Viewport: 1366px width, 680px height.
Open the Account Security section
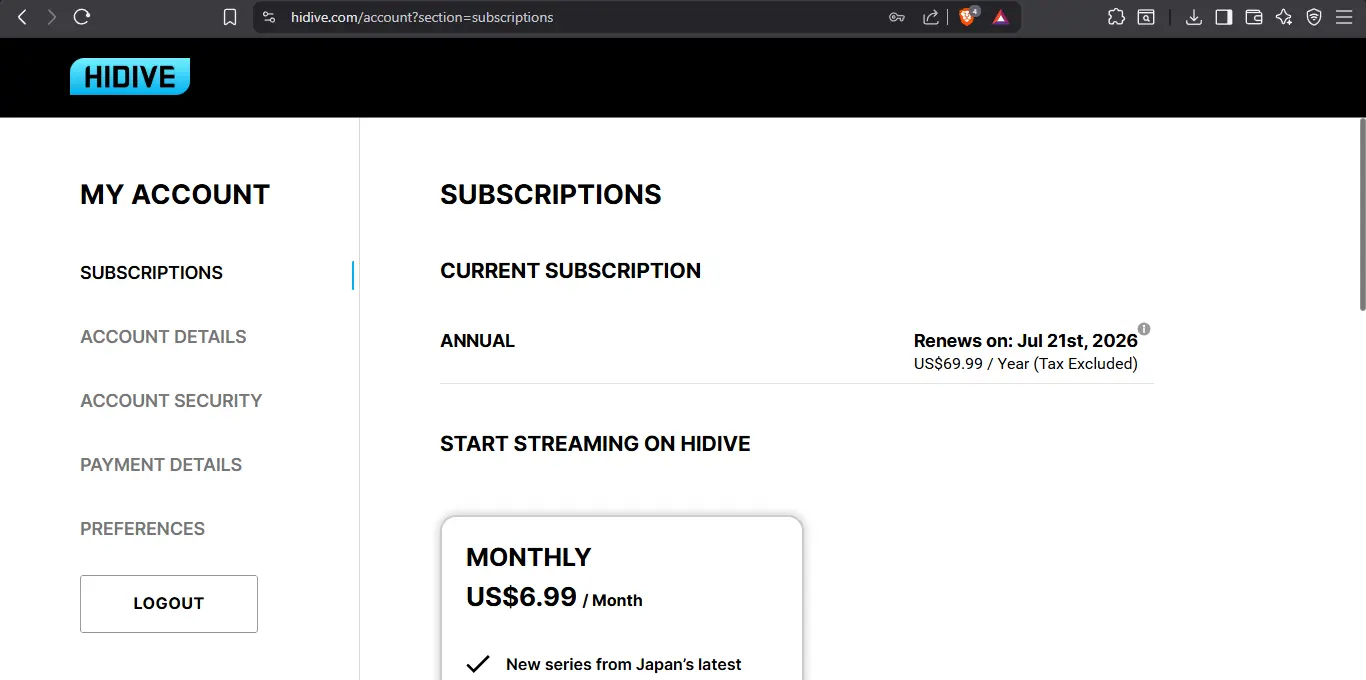(171, 401)
